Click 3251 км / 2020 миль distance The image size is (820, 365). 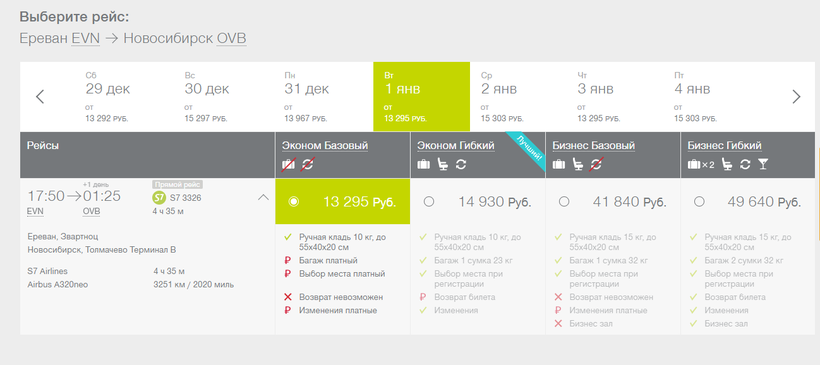(193, 285)
